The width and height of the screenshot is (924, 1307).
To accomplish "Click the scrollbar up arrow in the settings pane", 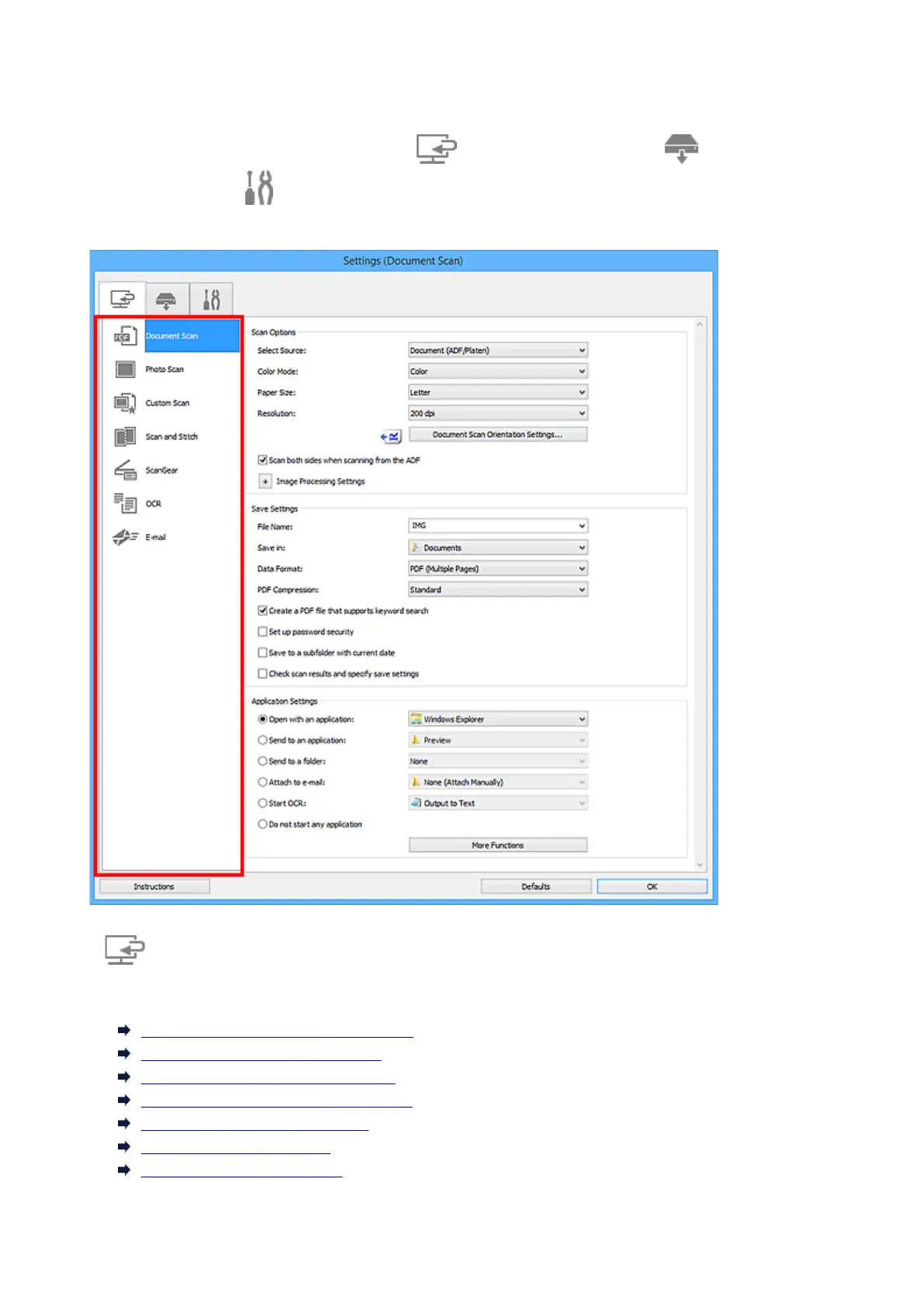I will [x=700, y=324].
